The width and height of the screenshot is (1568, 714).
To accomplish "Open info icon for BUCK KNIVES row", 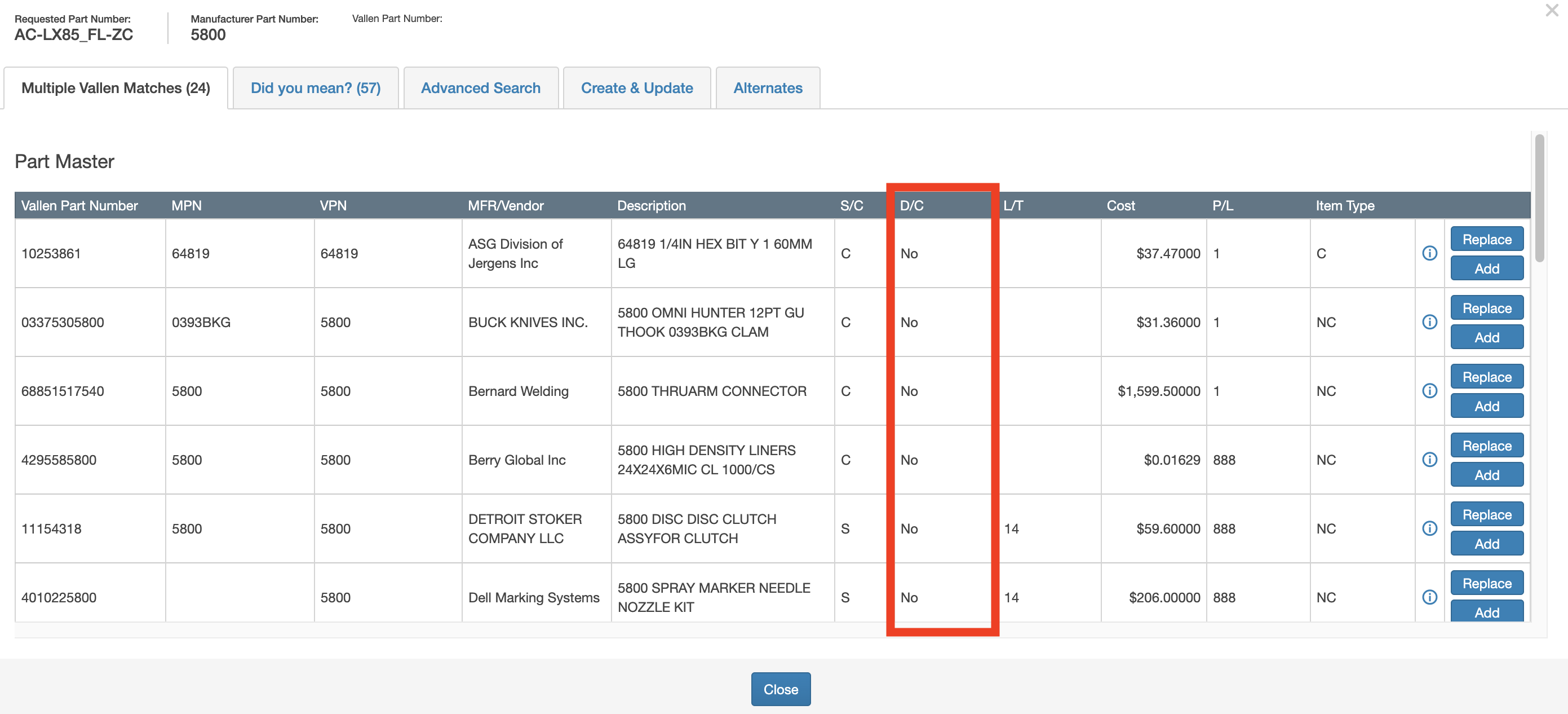I will (x=1429, y=322).
